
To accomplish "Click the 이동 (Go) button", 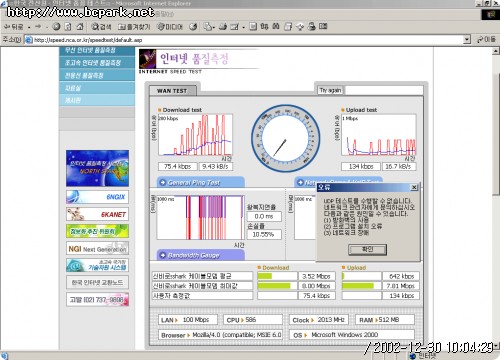I will [486, 40].
